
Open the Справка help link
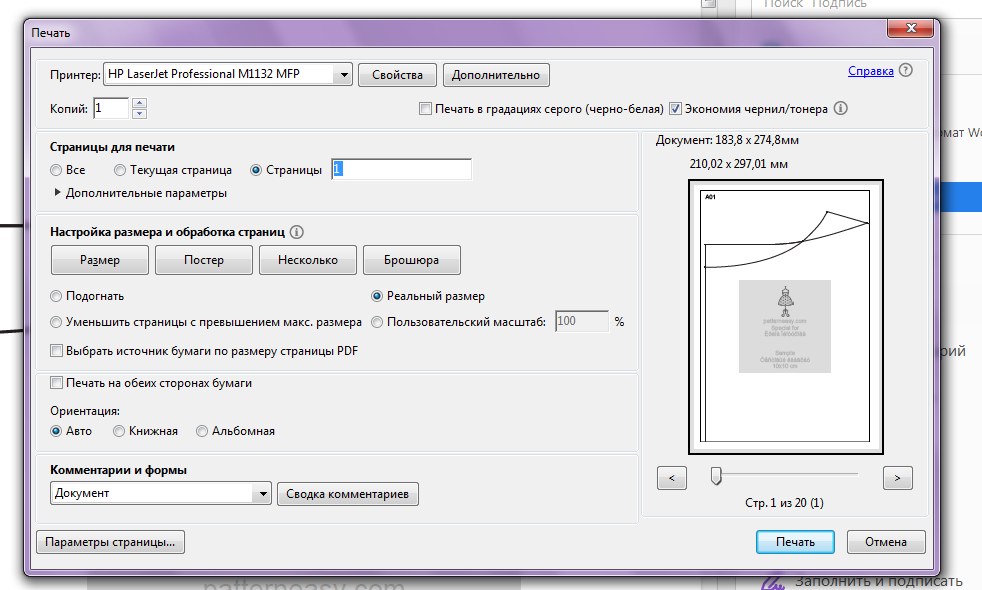click(x=870, y=71)
